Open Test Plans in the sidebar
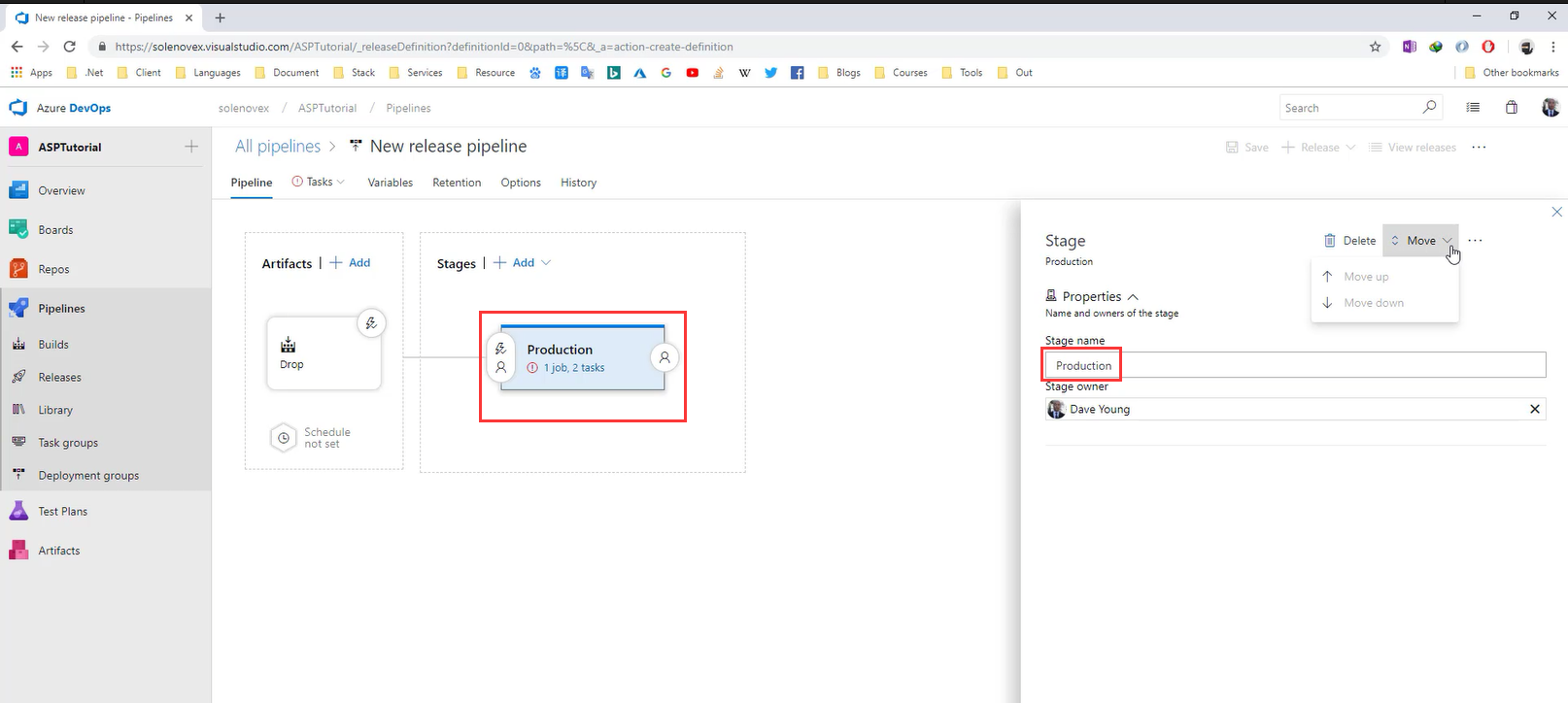1568x703 pixels. point(62,512)
